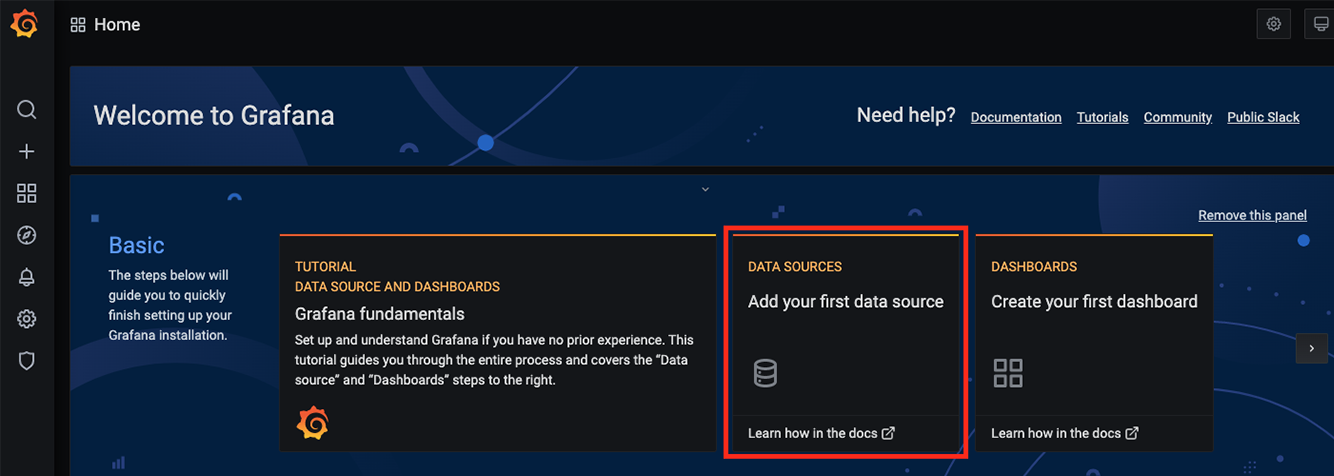Viewport: 1334px width, 476px height.
Task: Click Create your first dashboard
Action: 1094,301
